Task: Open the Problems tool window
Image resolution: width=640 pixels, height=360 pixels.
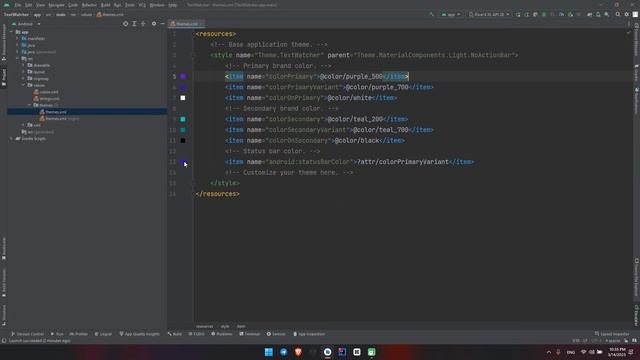Action: 222,334
